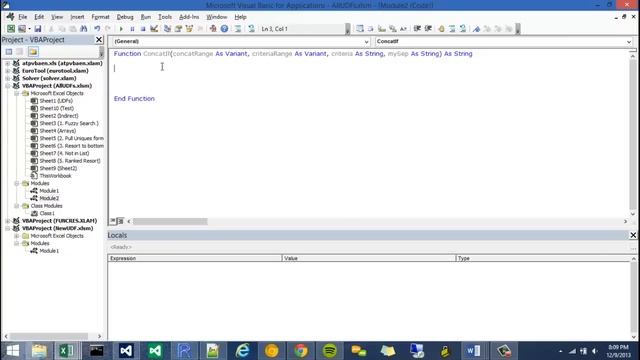This screenshot has width=640, height=360.
Task: Select Module1 under ABUDFs Modules
Action: (x=49, y=191)
